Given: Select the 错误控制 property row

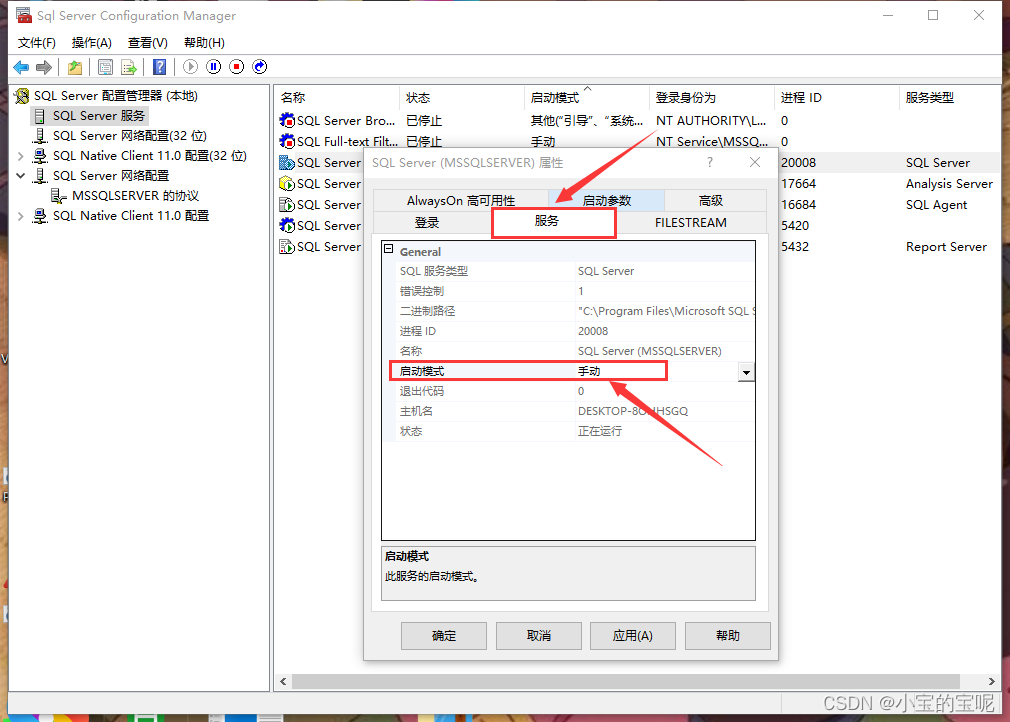Looking at the screenshot, I should [x=575, y=291].
